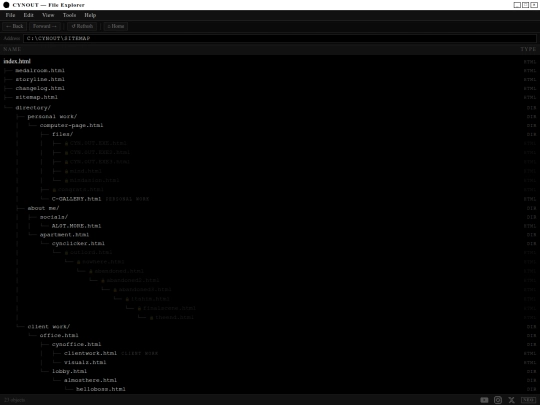Click the objects count in status bar
This screenshot has width=540, height=405.
coord(14,400)
